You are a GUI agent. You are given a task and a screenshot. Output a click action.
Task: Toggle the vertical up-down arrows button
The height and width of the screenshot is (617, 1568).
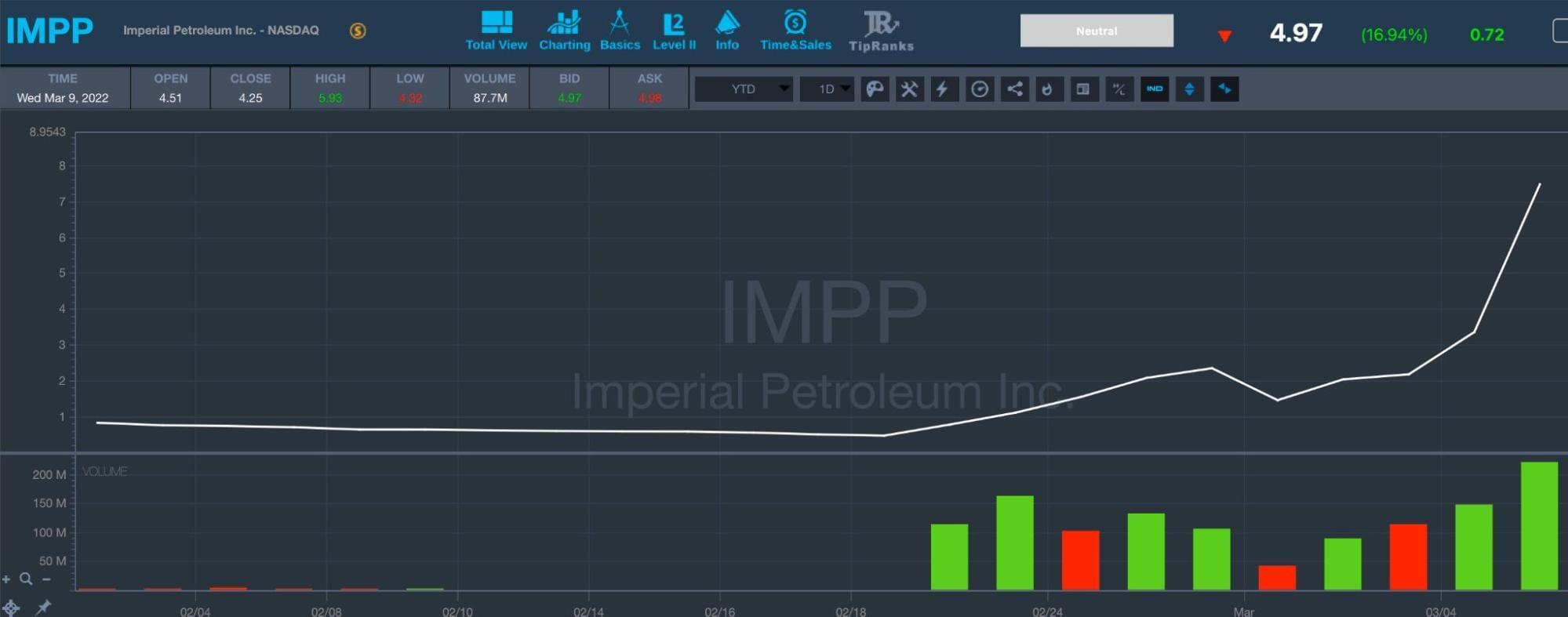[x=1189, y=89]
